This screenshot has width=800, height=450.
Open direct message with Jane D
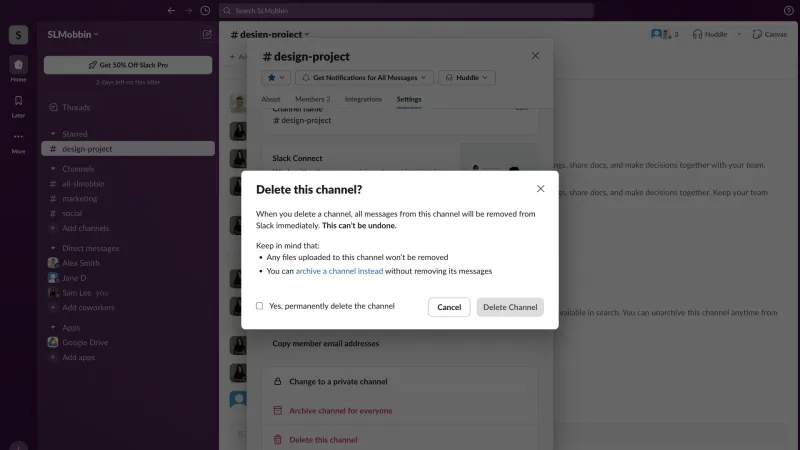point(74,278)
